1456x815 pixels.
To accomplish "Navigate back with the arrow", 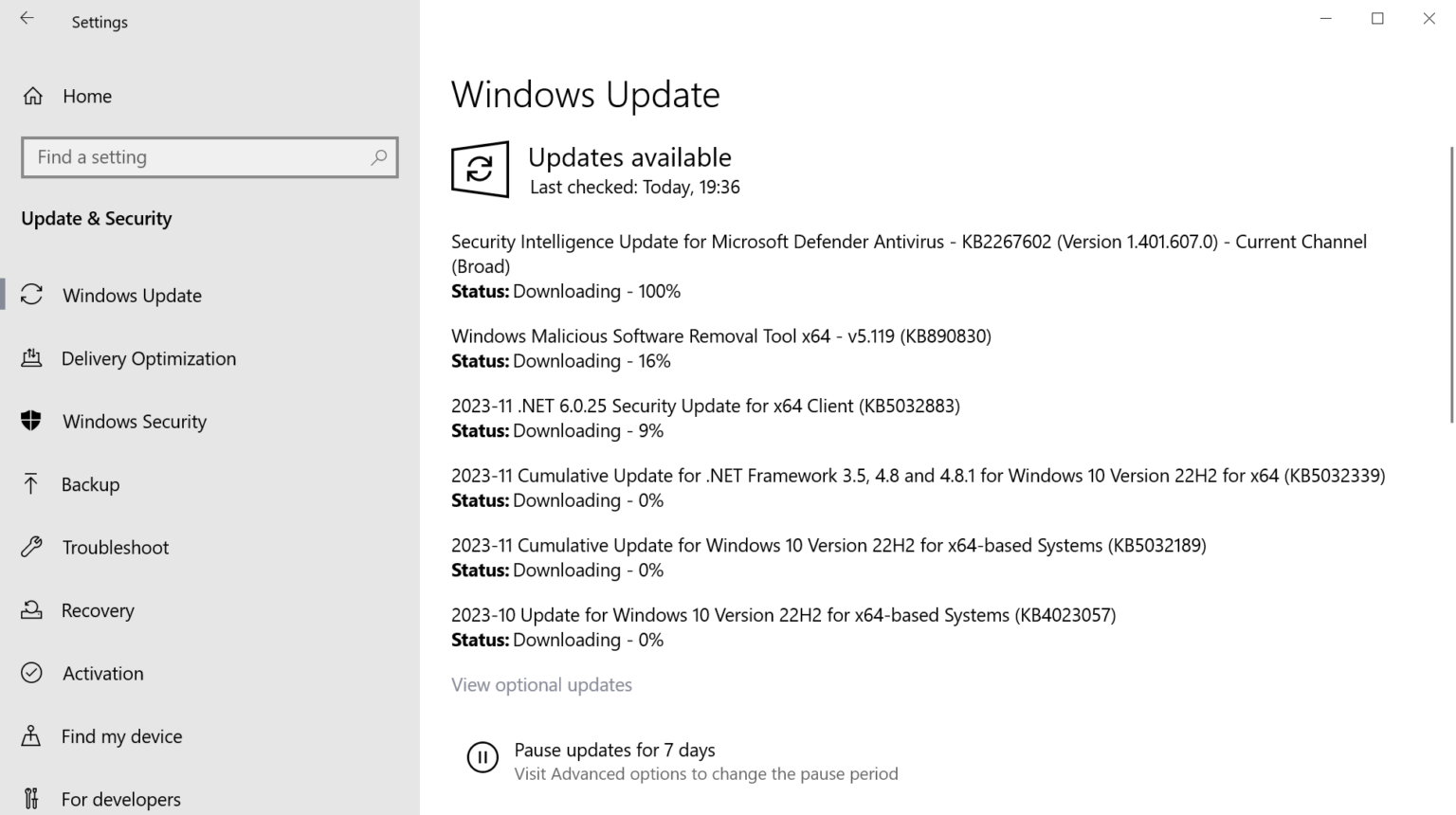I will pos(27,18).
